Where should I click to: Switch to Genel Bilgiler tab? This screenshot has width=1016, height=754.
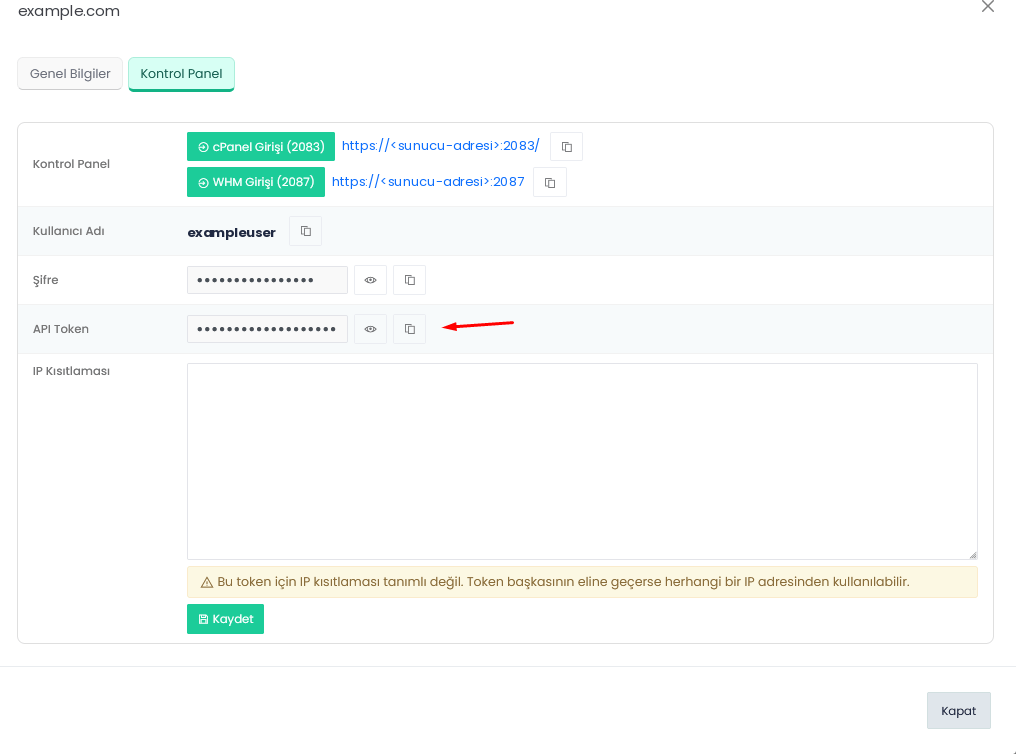pos(70,74)
